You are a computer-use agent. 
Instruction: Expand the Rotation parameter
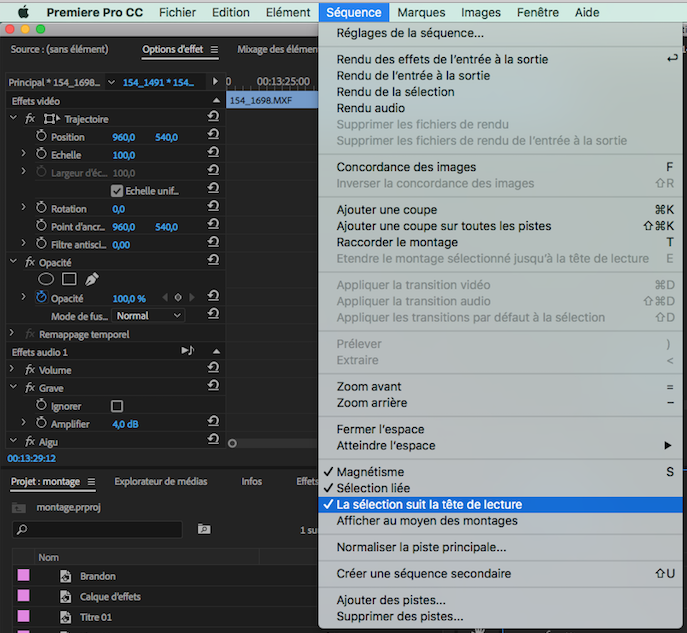(x=24, y=207)
